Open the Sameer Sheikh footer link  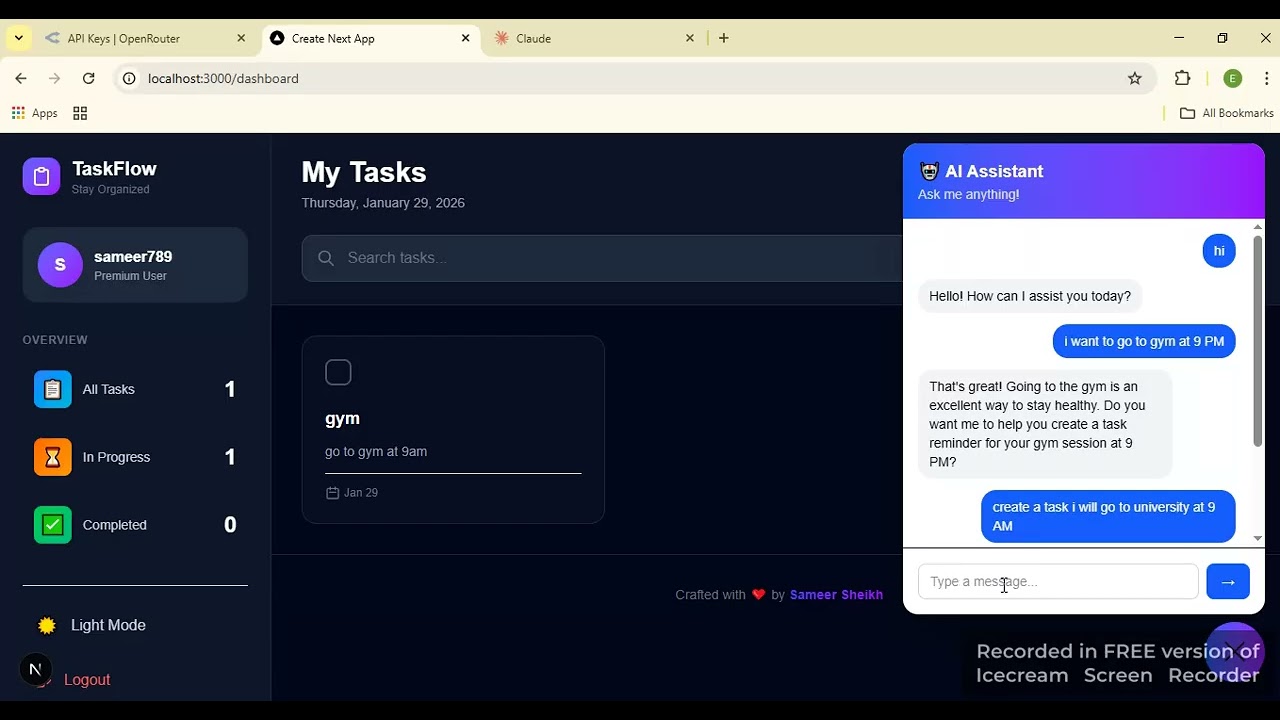pos(836,595)
